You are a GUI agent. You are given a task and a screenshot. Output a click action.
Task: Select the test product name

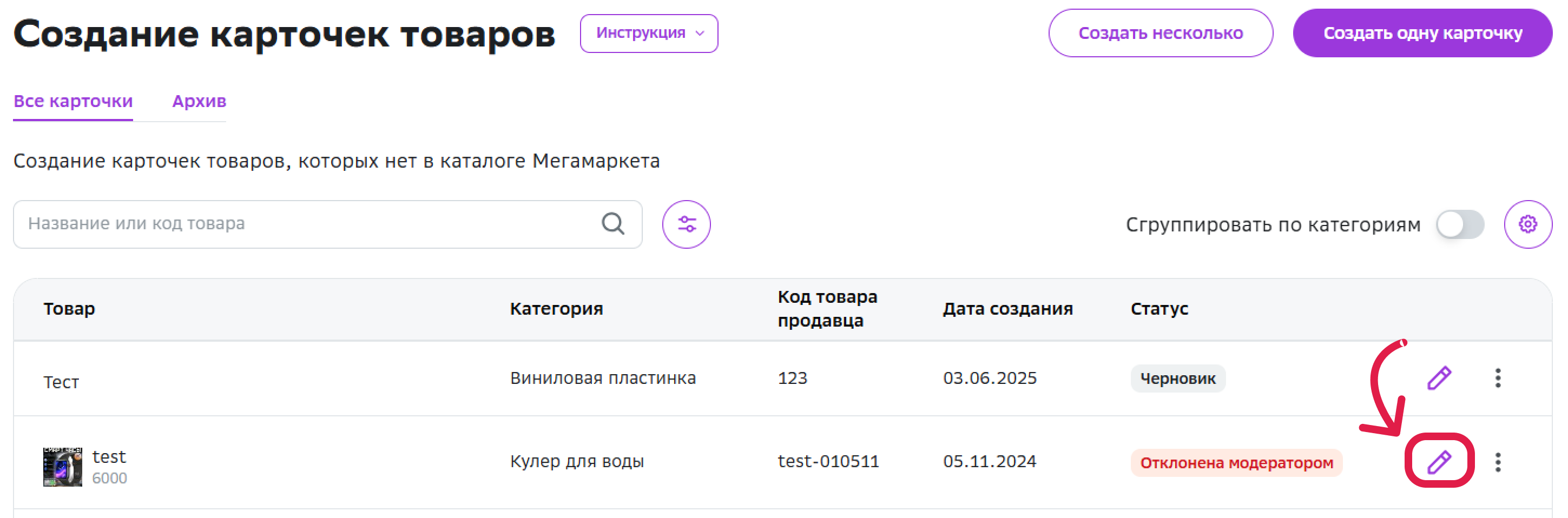(x=109, y=456)
